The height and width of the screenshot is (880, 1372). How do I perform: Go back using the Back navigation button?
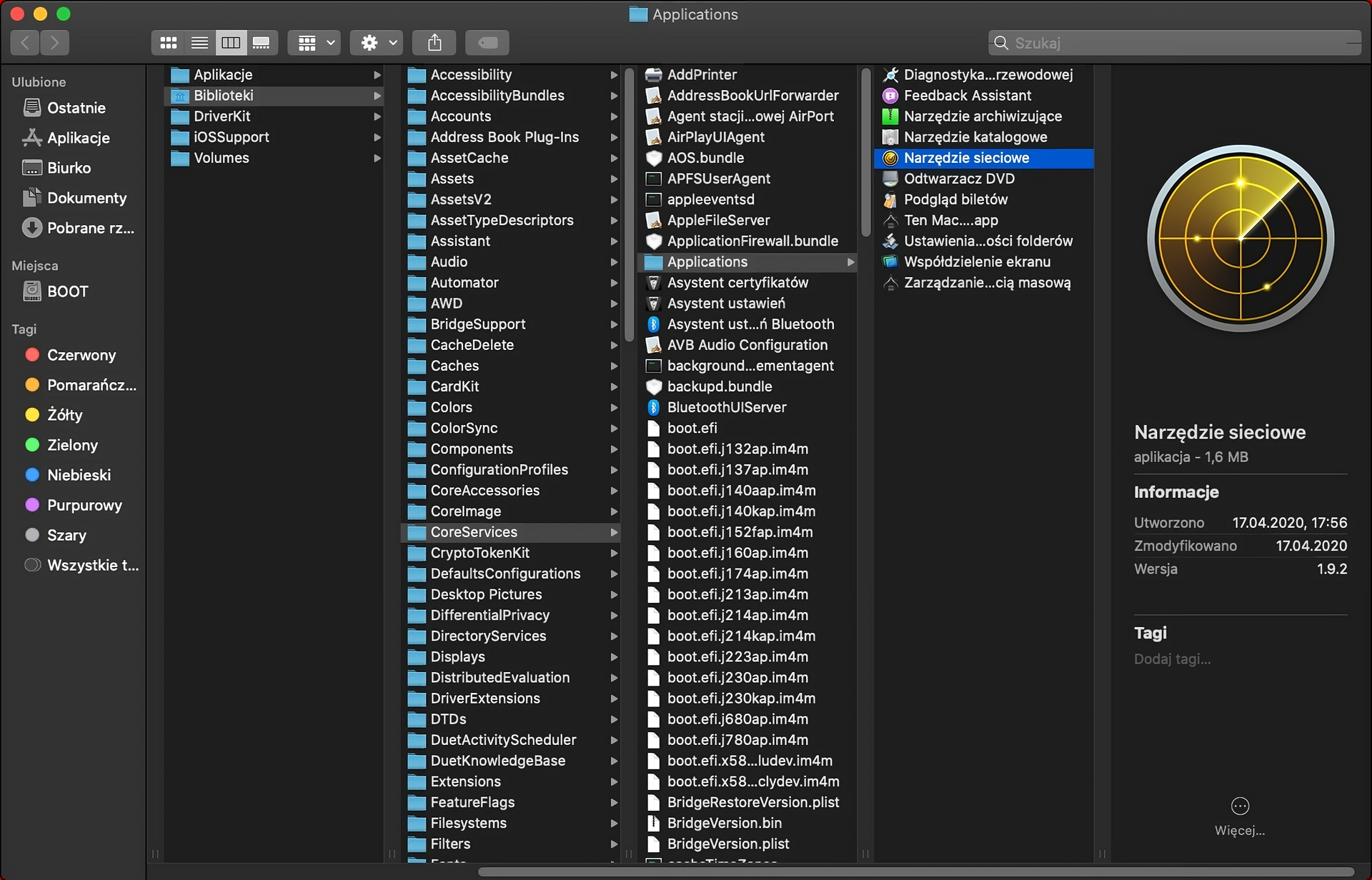click(x=24, y=42)
